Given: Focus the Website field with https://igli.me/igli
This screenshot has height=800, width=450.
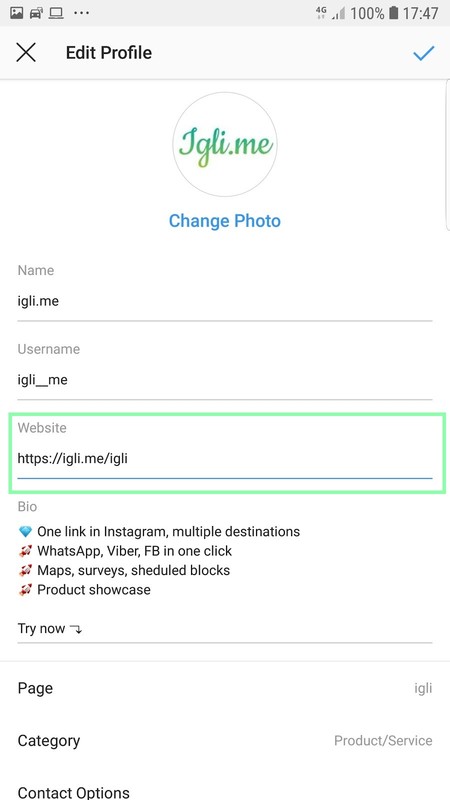Looking at the screenshot, I should click(224, 459).
